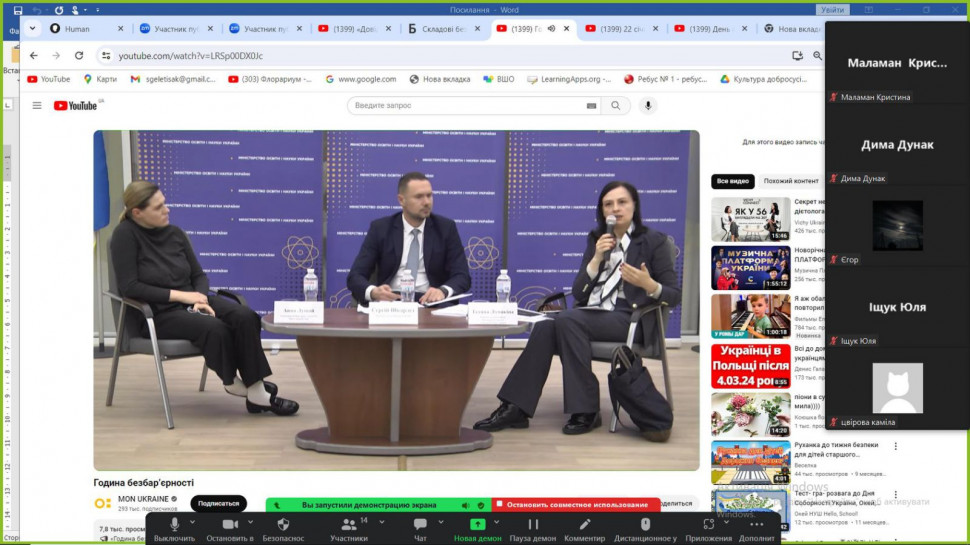Mute the active YouTube tab via speaker icon
Screen dimensions: 970x545
pos(551,28)
